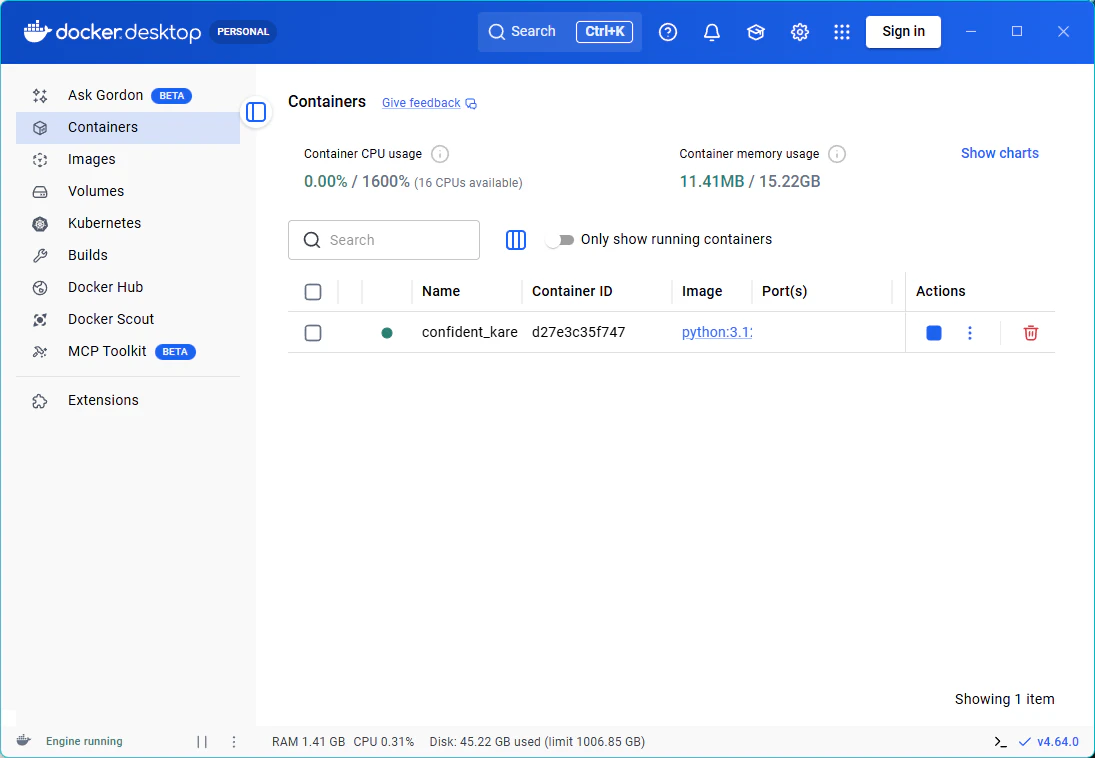Open the terminal icon in the bottom bar

[1000, 741]
